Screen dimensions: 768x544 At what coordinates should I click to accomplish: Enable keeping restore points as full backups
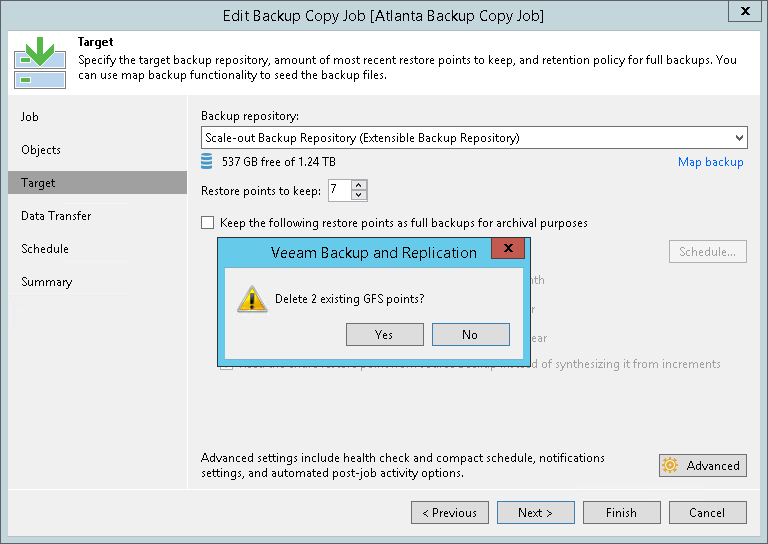tap(208, 223)
